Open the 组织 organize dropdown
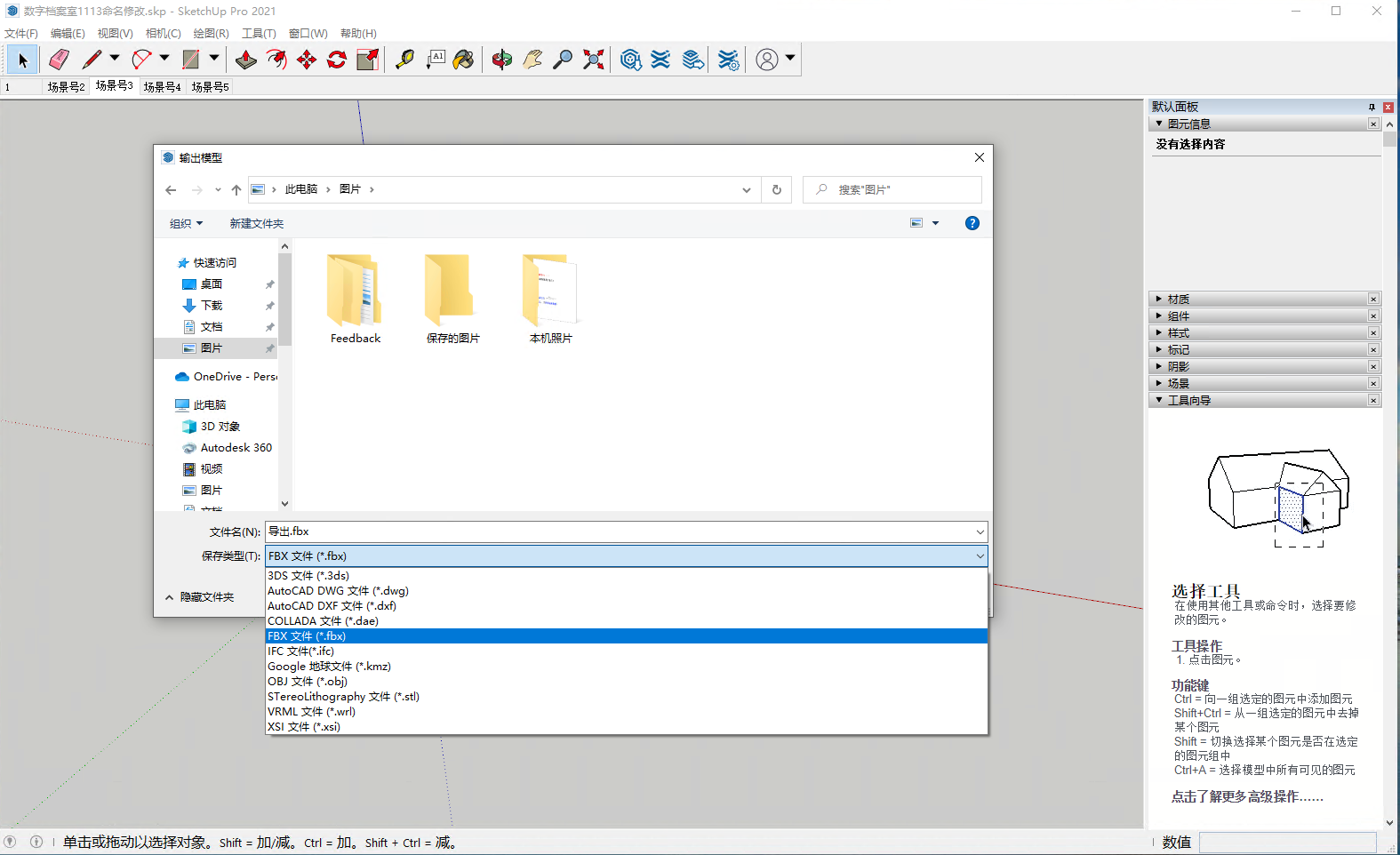This screenshot has width=1400, height=855. tap(186, 223)
